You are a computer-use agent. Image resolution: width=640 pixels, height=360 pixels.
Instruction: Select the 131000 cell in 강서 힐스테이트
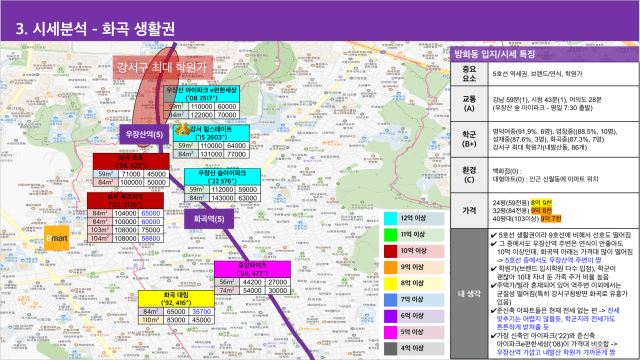click(x=211, y=154)
